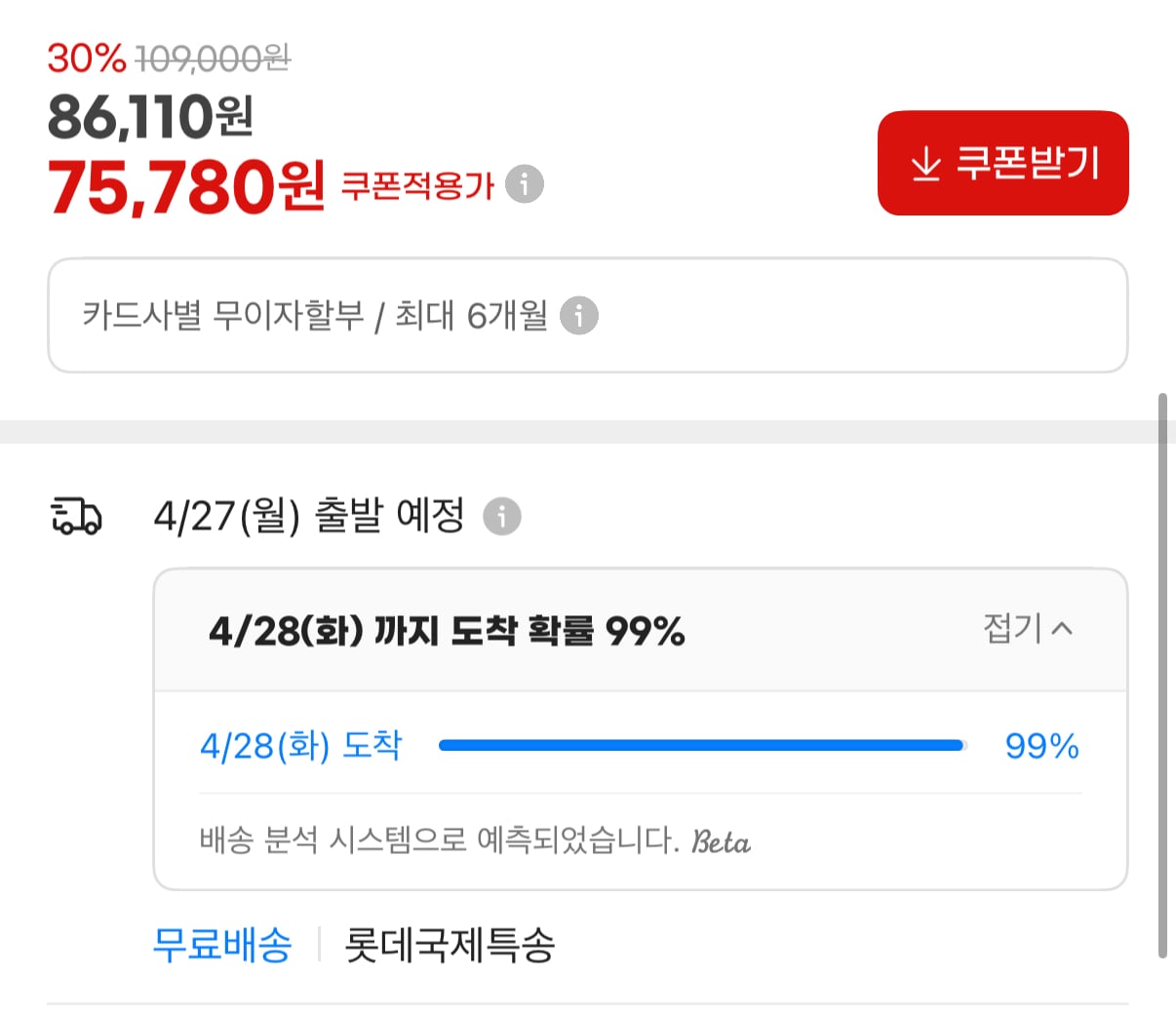The image size is (1176, 1016).
Task: Click the chevron next to 접기
Action: pyautogui.click(x=1064, y=631)
